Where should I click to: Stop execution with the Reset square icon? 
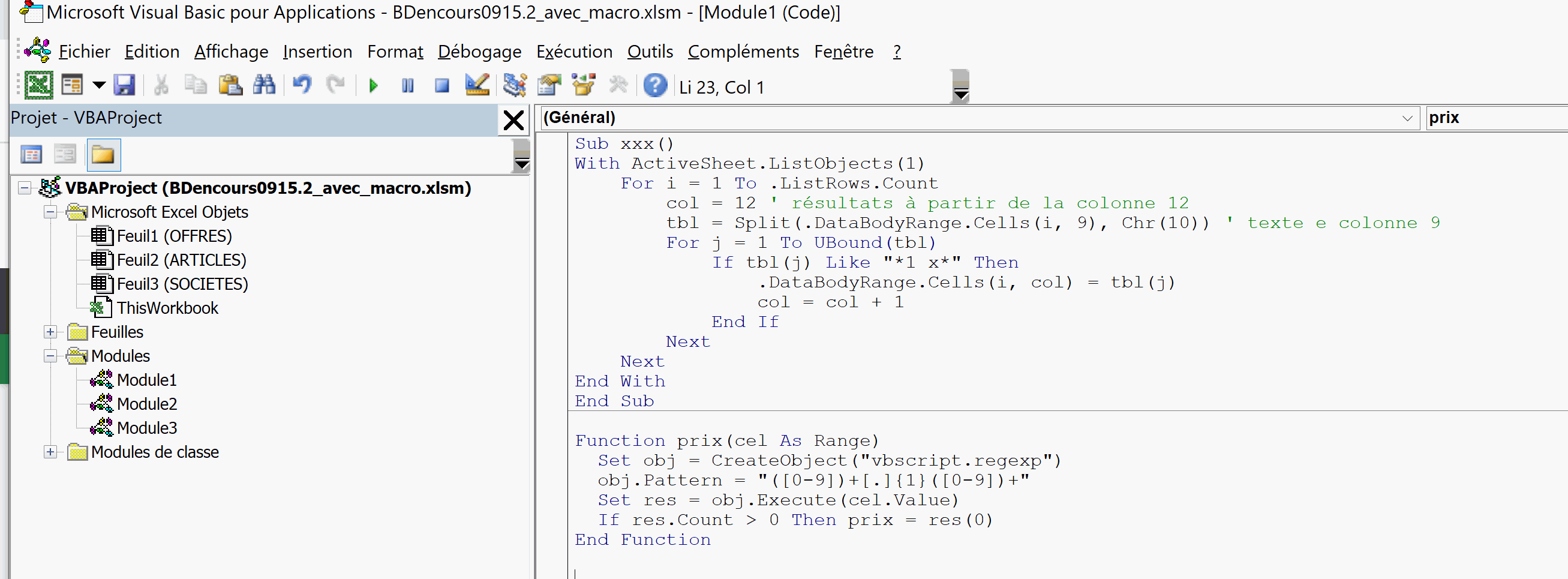click(x=442, y=86)
